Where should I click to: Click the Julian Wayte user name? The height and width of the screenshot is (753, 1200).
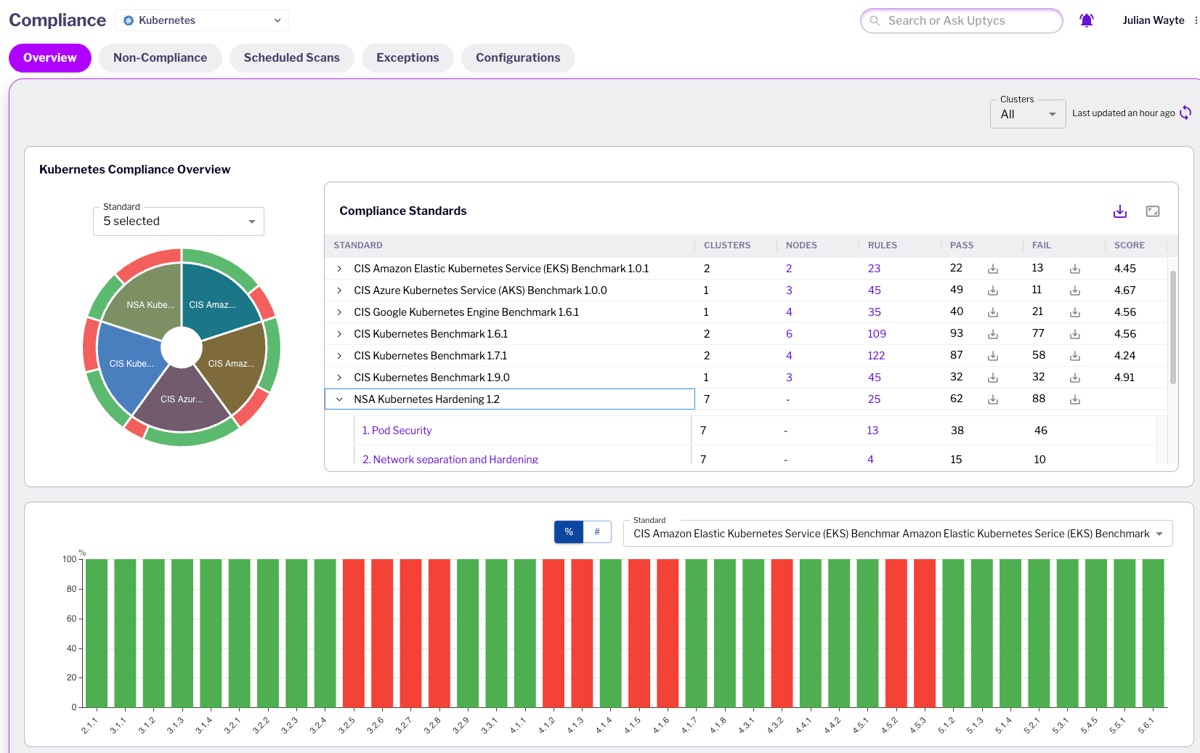(x=1153, y=20)
